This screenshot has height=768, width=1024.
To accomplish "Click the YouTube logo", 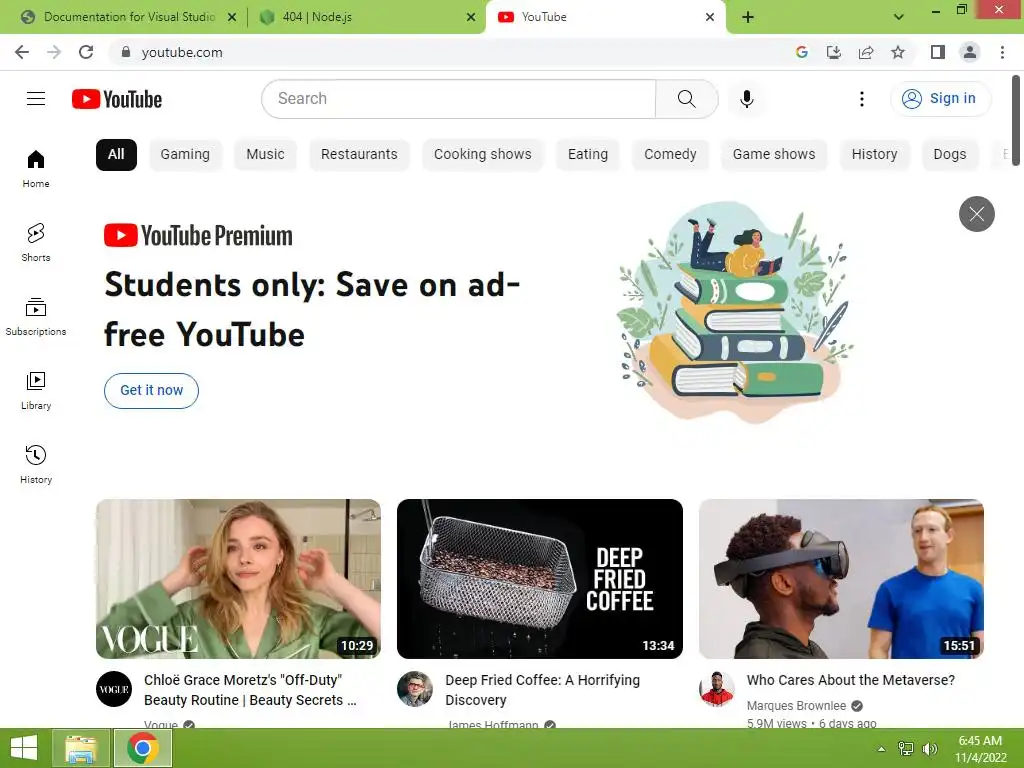I will point(117,99).
